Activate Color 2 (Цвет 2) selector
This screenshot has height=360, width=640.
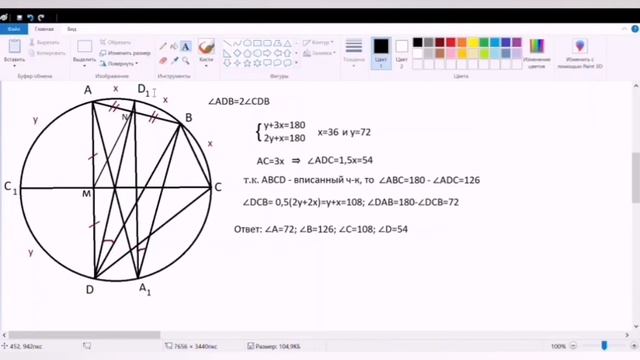click(402, 53)
